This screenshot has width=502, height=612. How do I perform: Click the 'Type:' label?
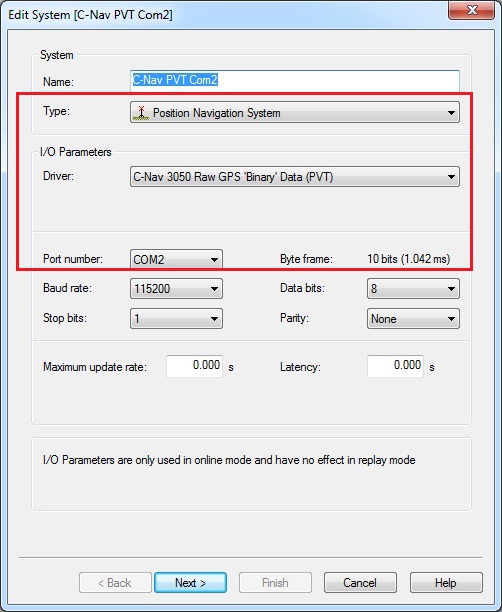57,111
